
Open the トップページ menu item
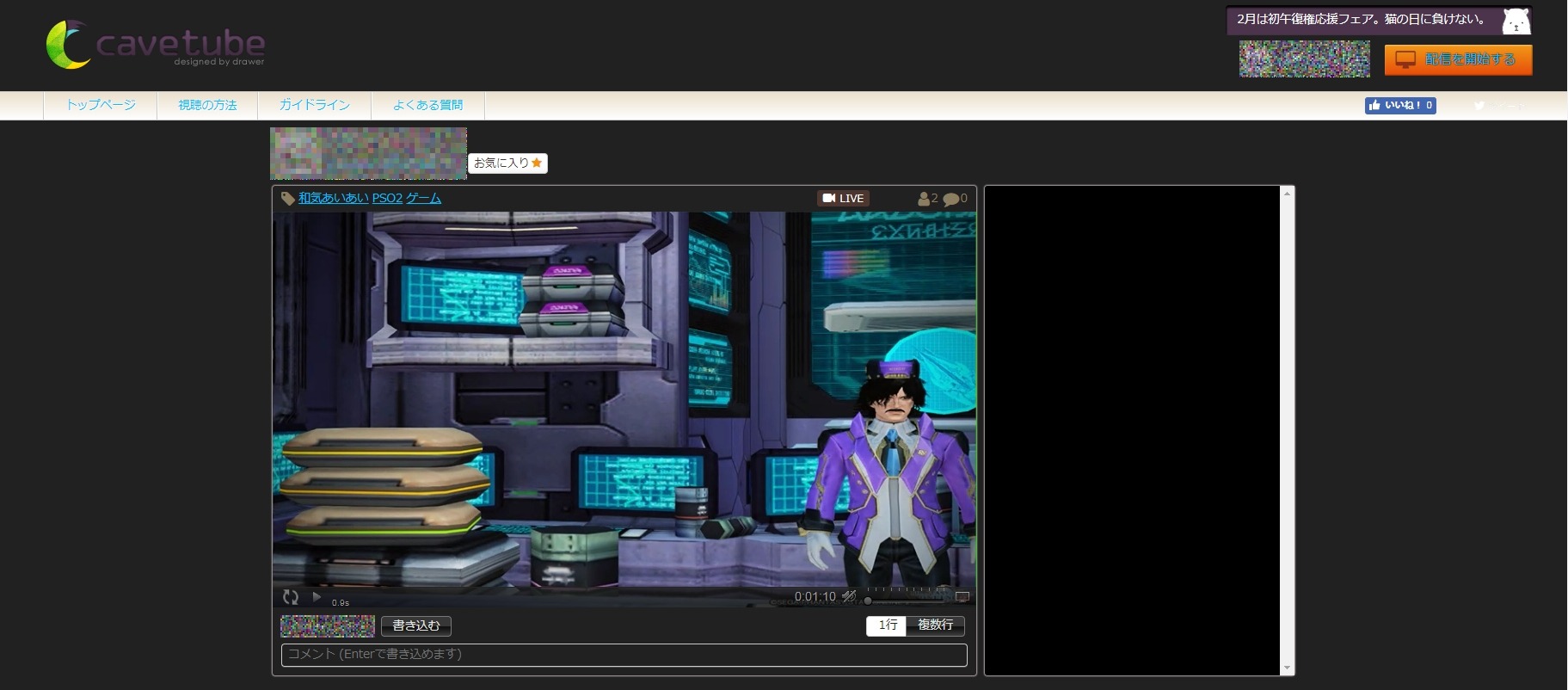click(101, 105)
